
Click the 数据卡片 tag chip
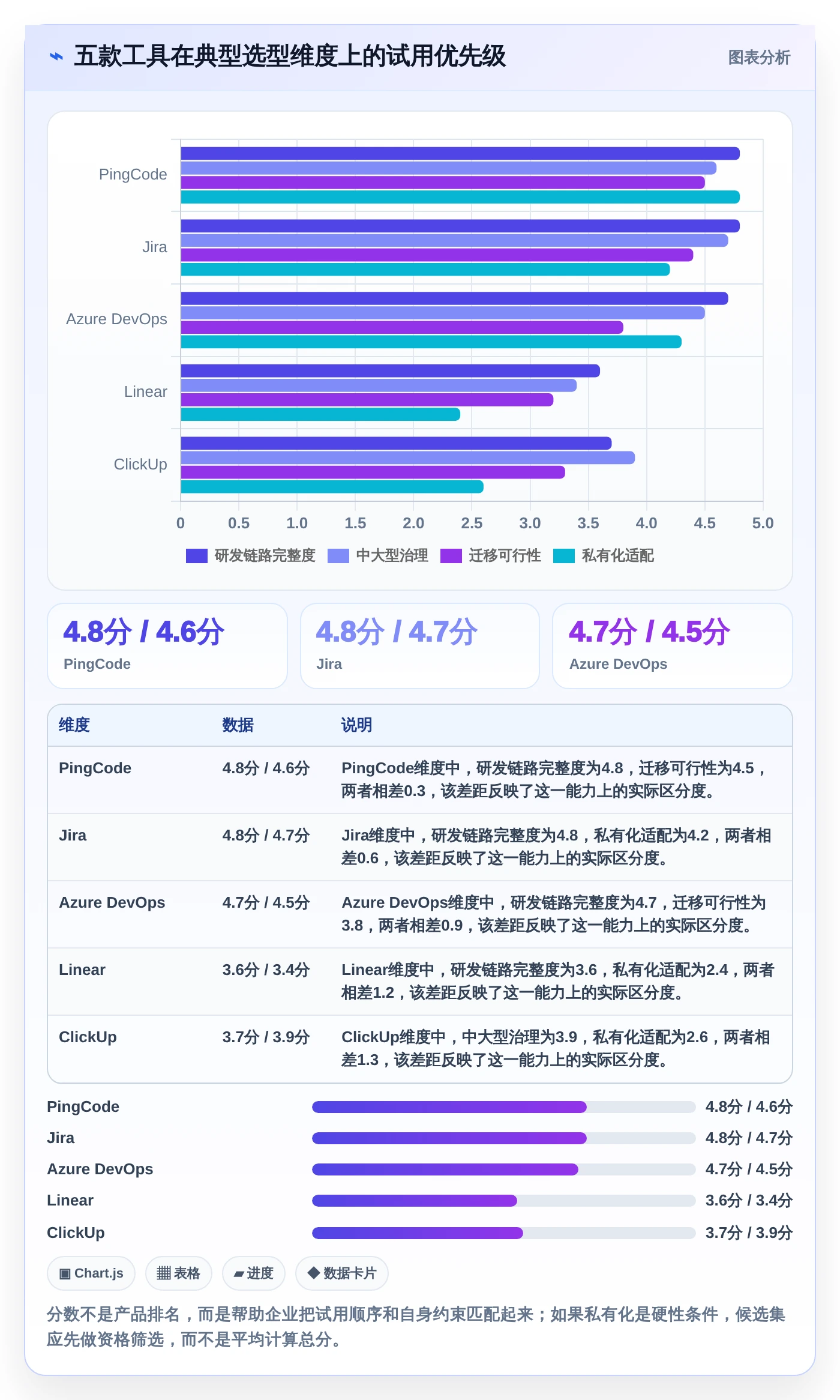(342, 1273)
